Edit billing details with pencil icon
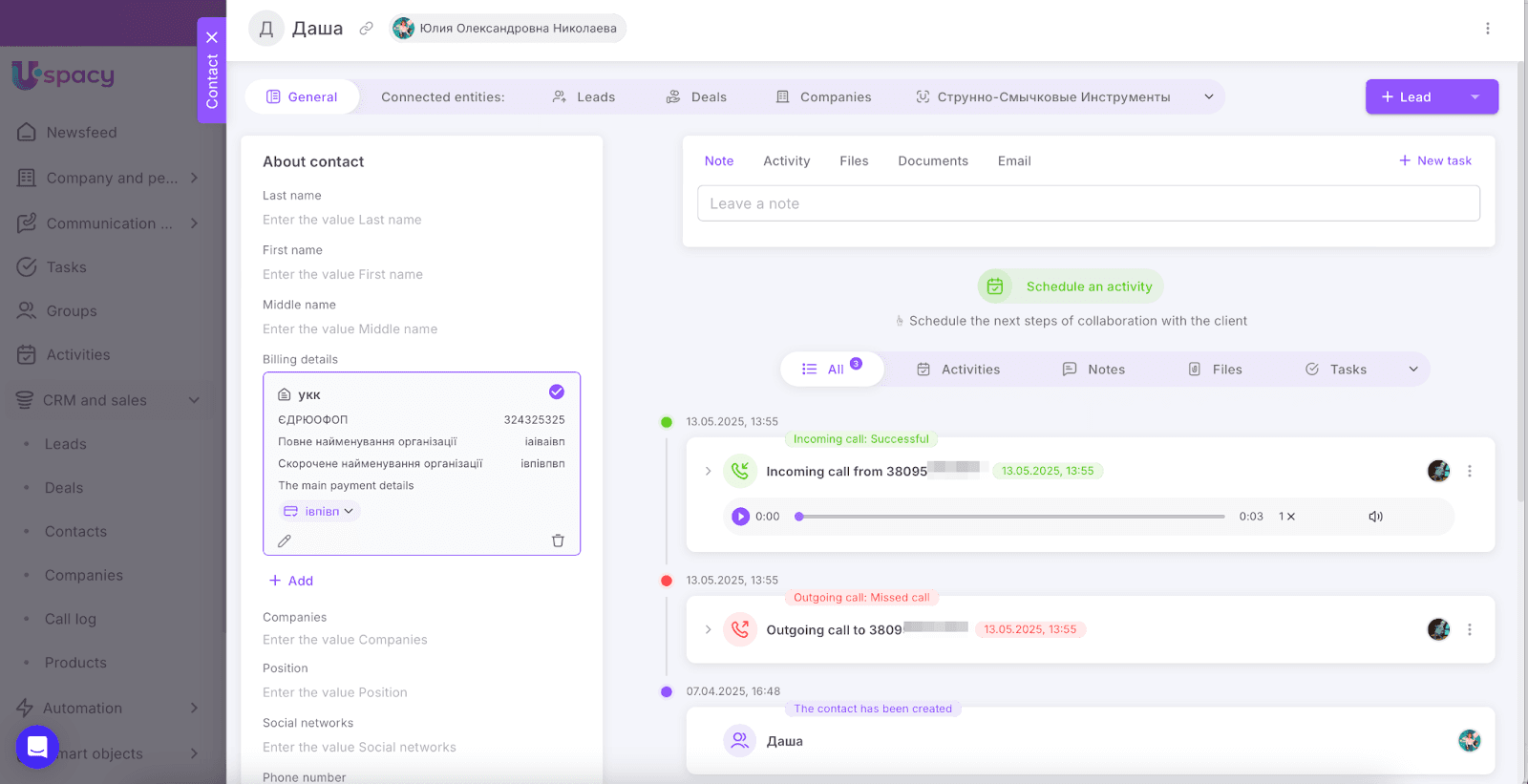The image size is (1528, 784). [x=285, y=540]
